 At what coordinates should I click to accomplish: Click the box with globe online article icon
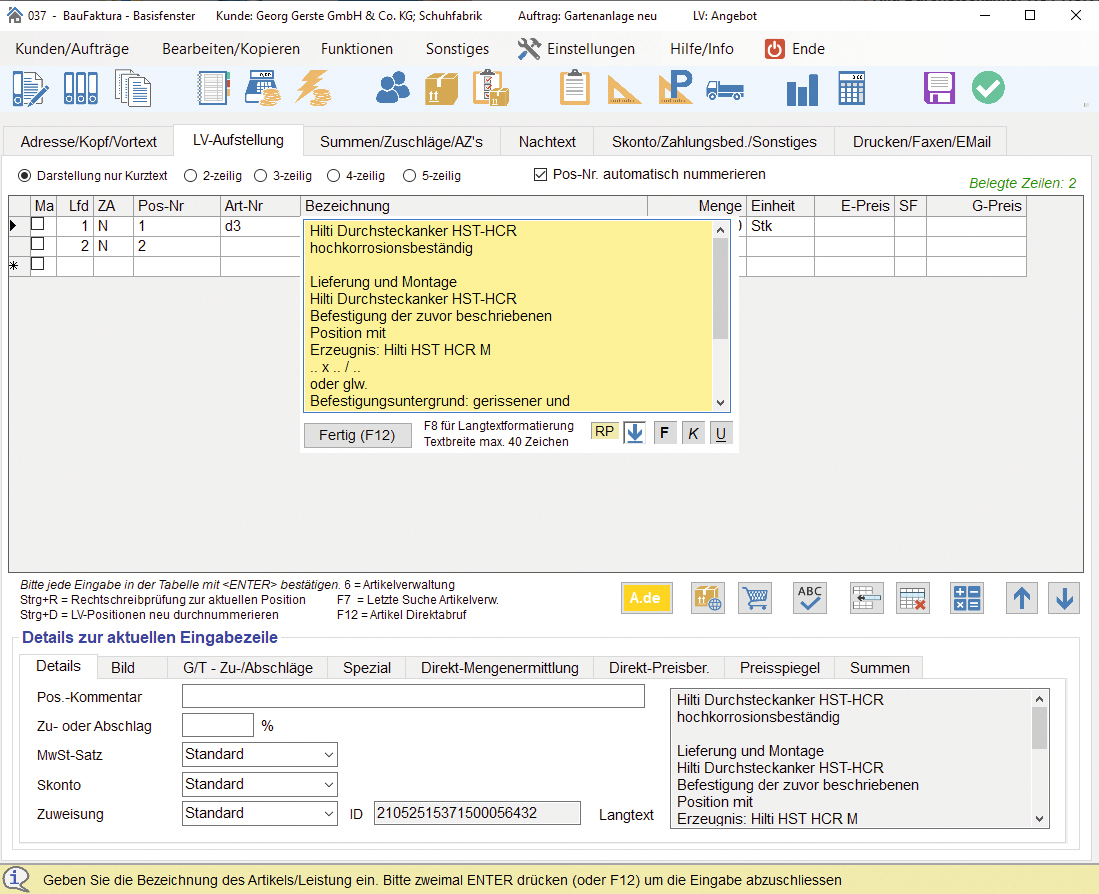[x=708, y=598]
